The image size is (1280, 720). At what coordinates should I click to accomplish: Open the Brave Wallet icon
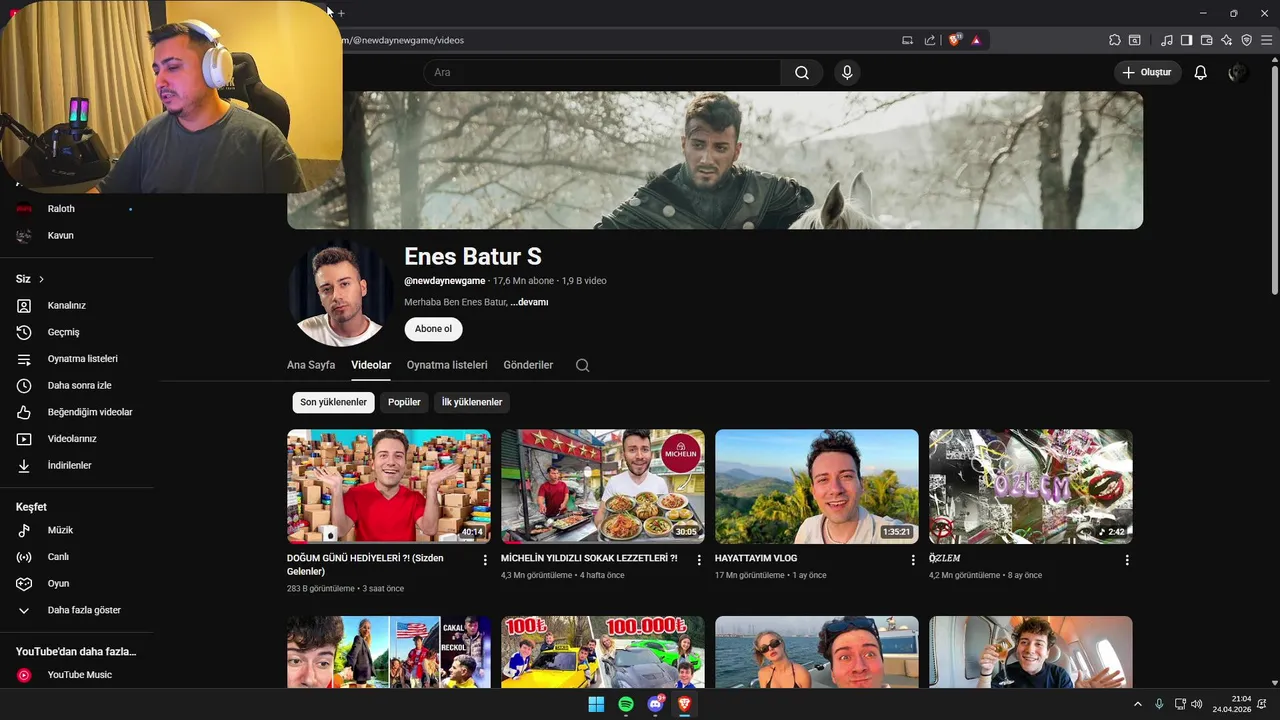point(1206,40)
